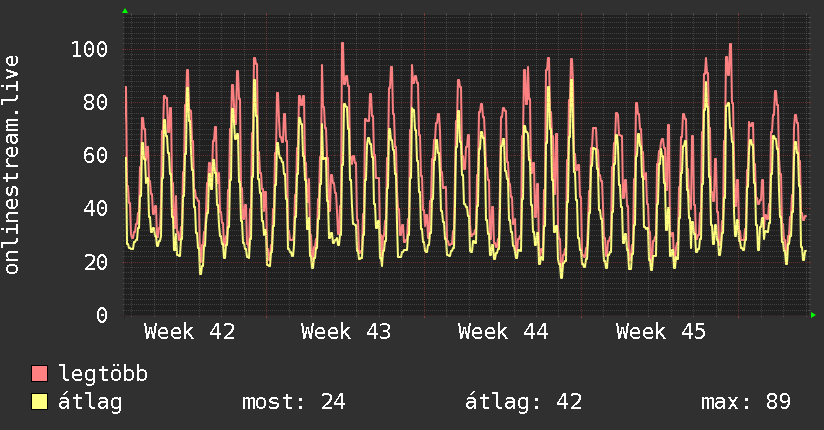Click the Week 43 axis label
The height and width of the screenshot is (430, 824).
tap(346, 332)
